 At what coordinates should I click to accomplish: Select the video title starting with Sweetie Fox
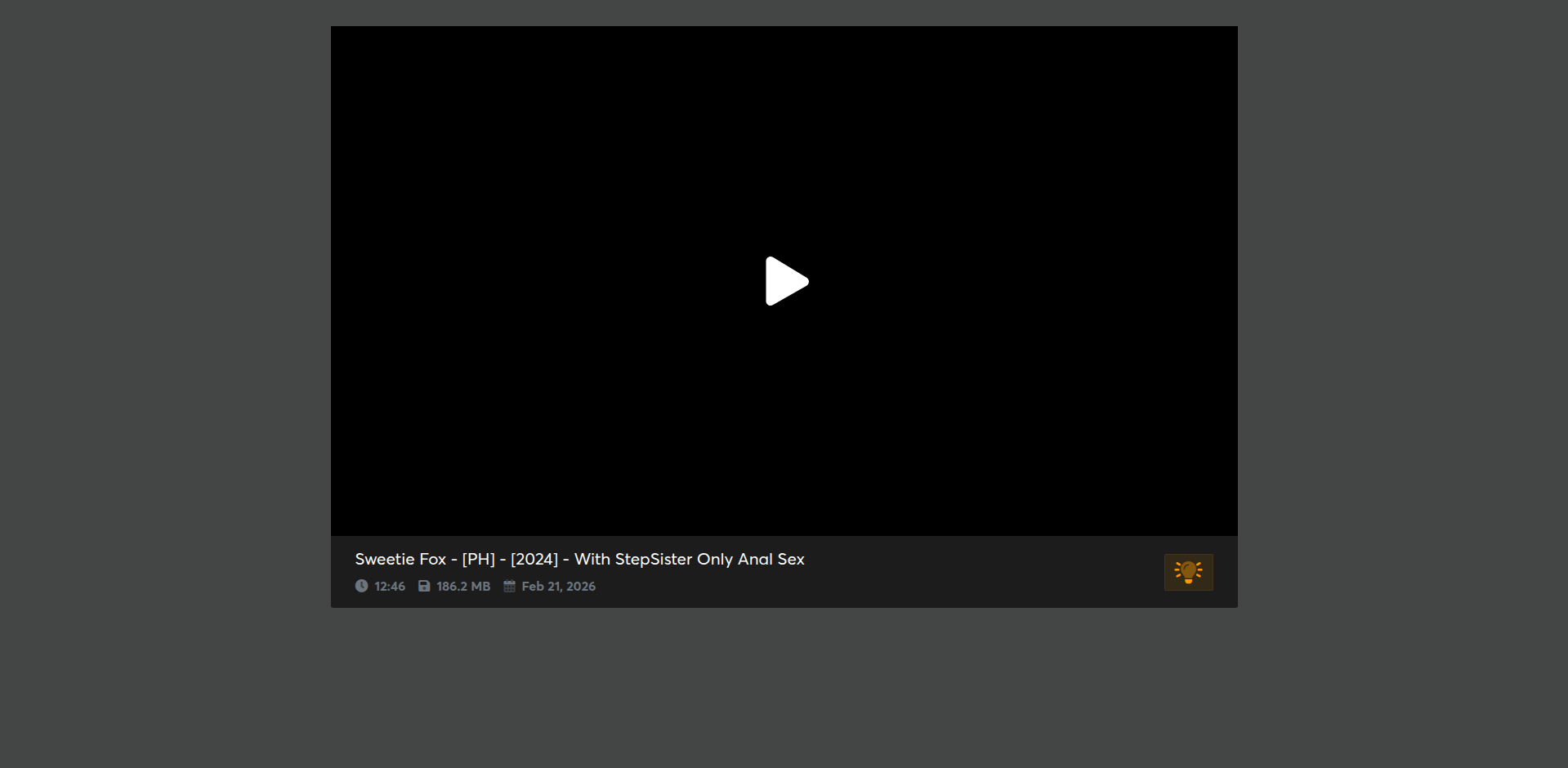tap(579, 559)
